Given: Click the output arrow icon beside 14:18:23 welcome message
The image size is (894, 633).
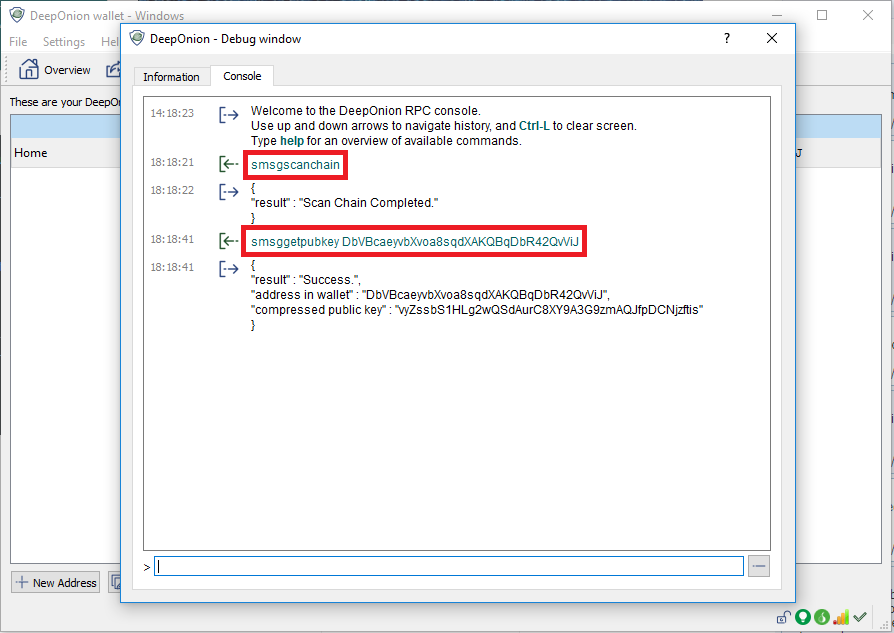Looking at the screenshot, I should 229,115.
